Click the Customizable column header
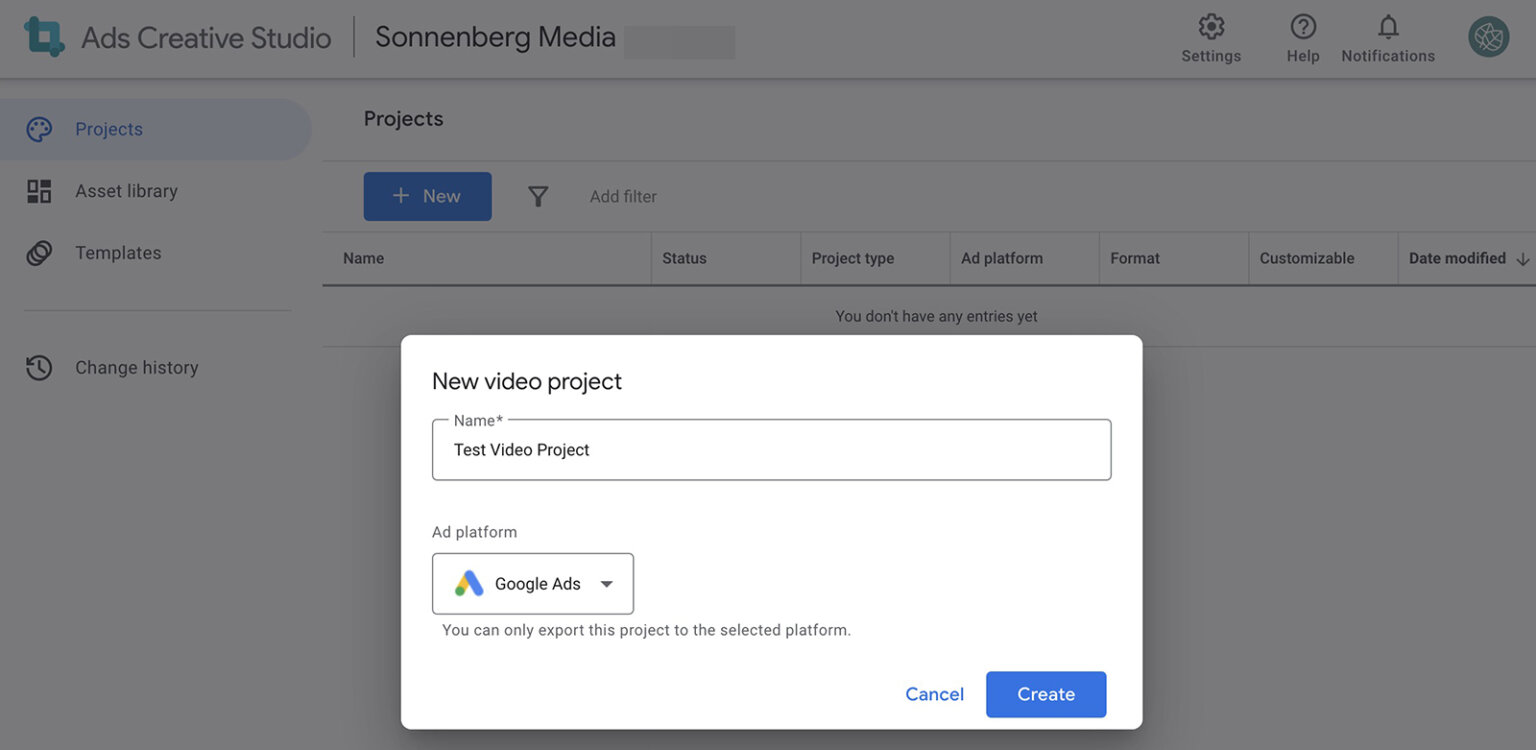Image resolution: width=1536 pixels, height=750 pixels. click(x=1307, y=258)
